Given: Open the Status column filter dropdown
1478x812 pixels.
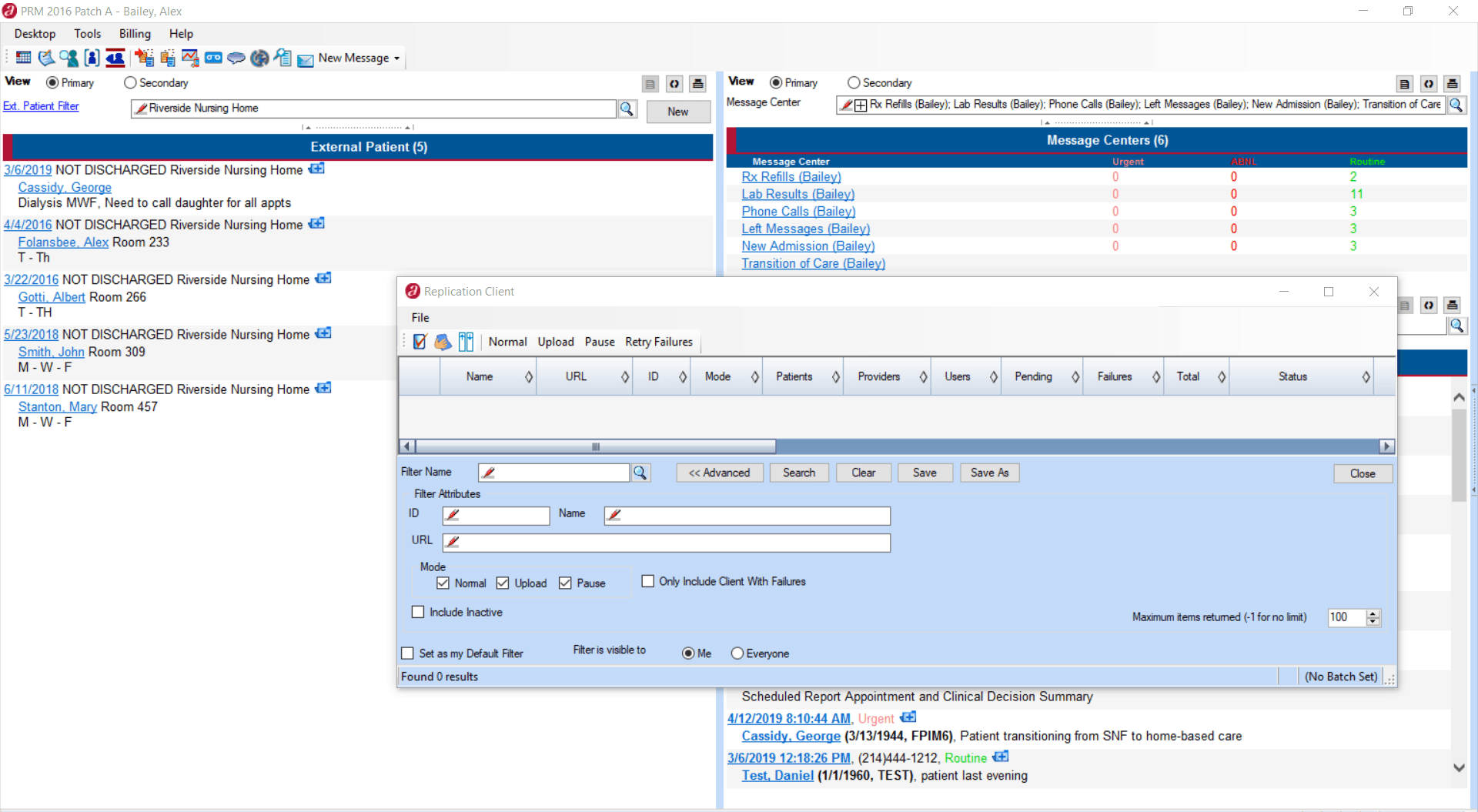Looking at the screenshot, I should click(1366, 376).
